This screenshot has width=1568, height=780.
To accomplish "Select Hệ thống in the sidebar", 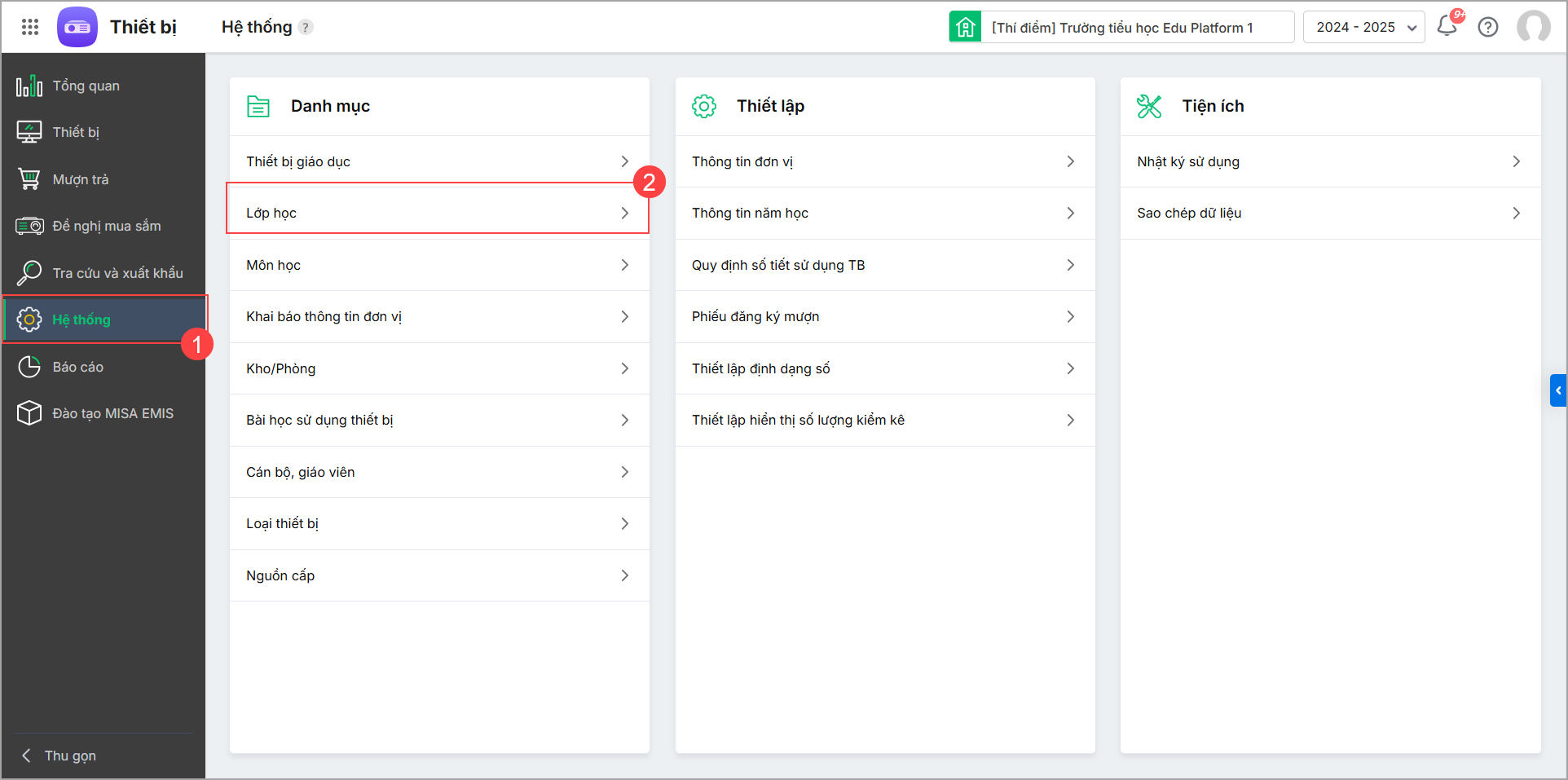I will tap(81, 319).
